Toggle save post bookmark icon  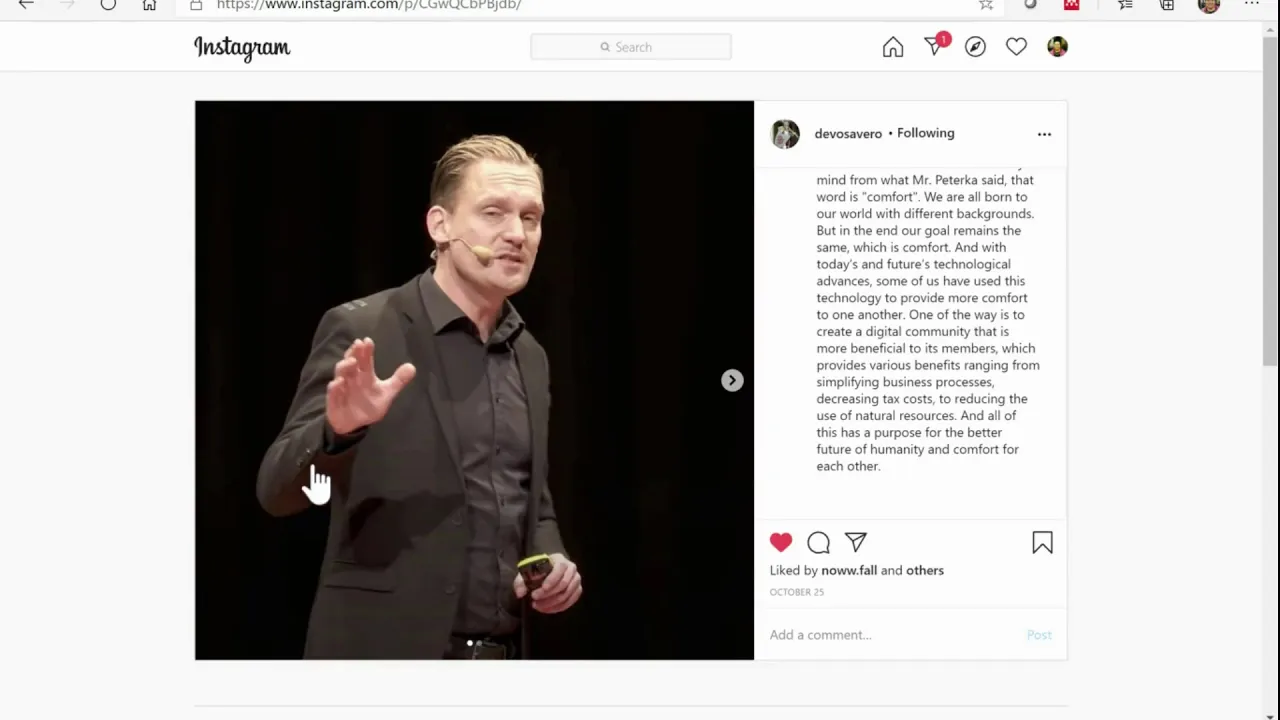tap(1042, 543)
